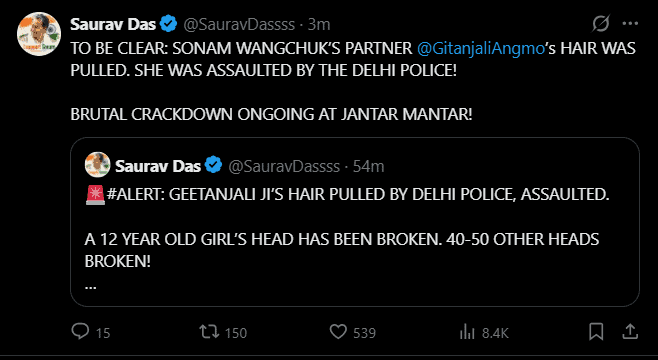Bookmark this post
This screenshot has width=658, height=360.
[596, 332]
